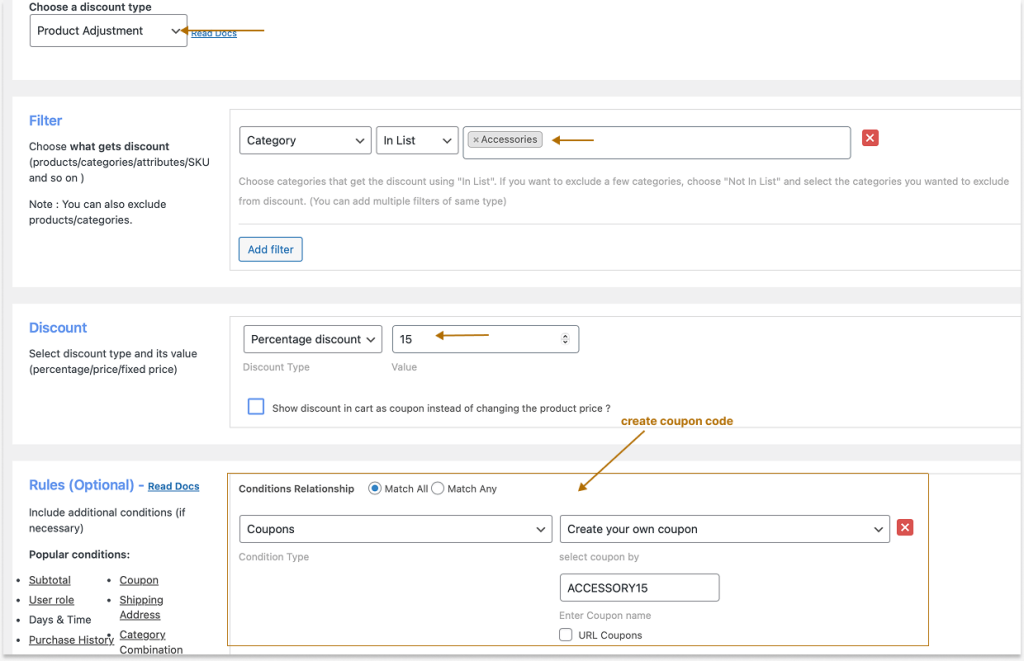Click the value field spinner arrows
Image resolution: width=1024 pixels, height=661 pixels.
click(565, 339)
